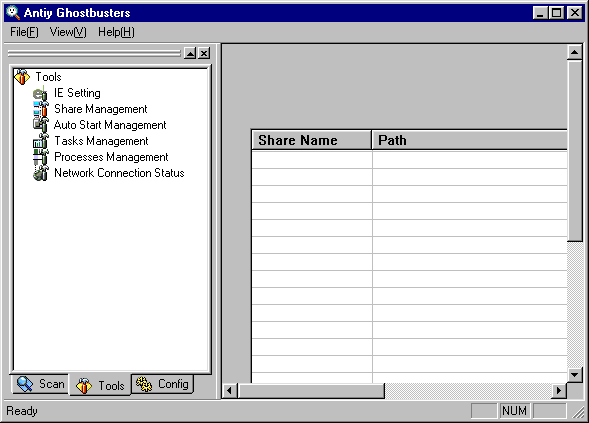Viewport: 589px width, 423px height.
Task: Click the Auto Start Management icon
Action: (41, 125)
